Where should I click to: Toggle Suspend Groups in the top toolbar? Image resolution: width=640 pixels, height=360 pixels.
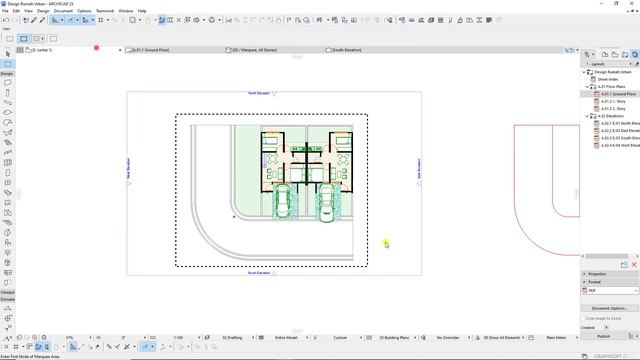click(x=162, y=20)
